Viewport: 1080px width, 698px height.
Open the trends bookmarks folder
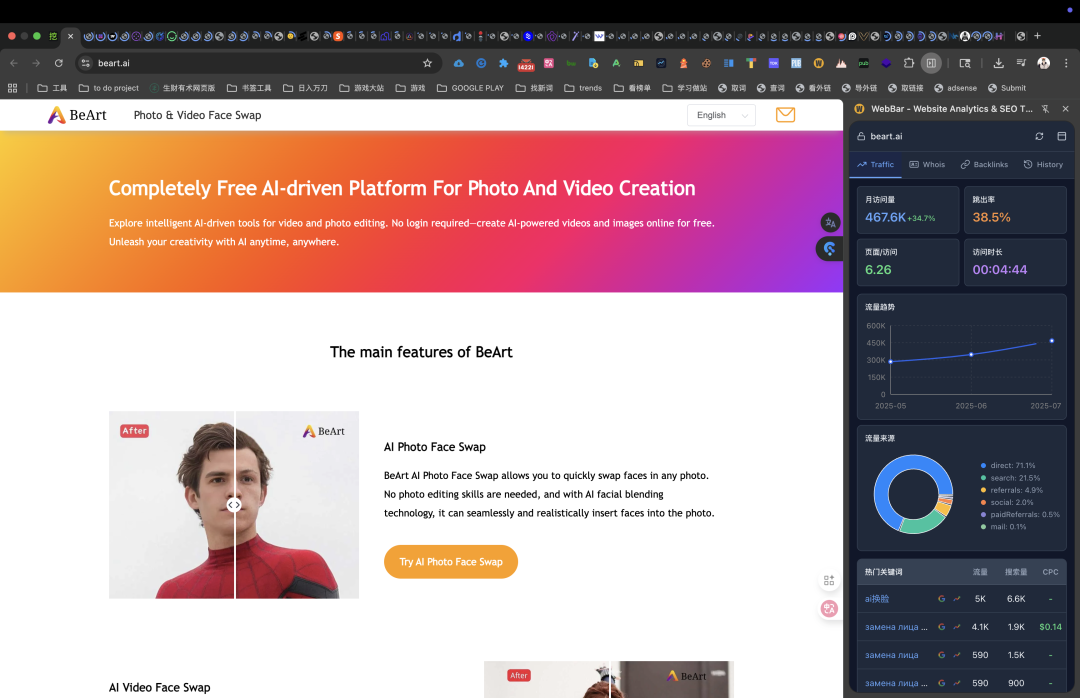583,88
